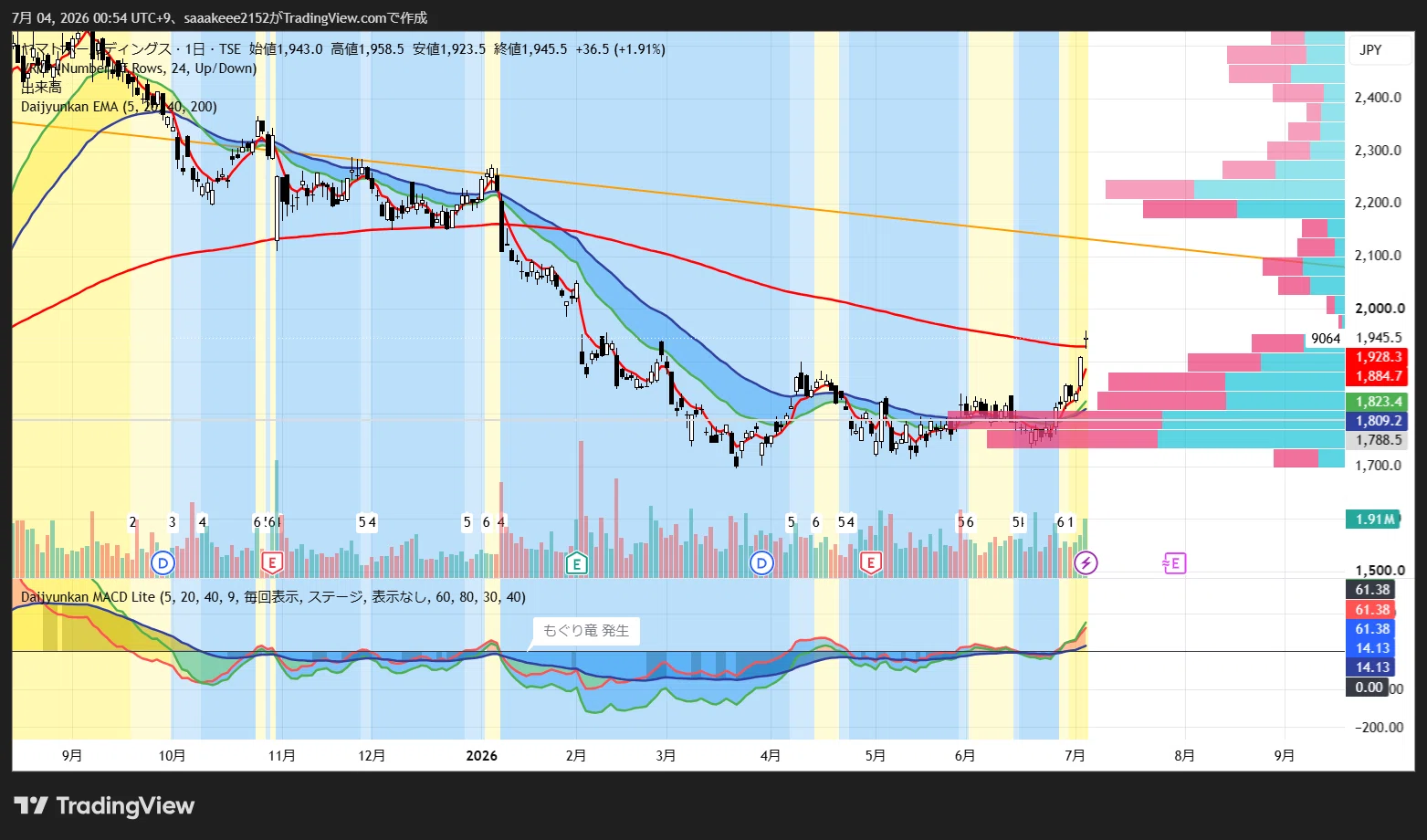This screenshot has height=840, width=1427.
Task: Select the Daijyunkan EMA indicator legend
Action: pyautogui.click(x=119, y=107)
